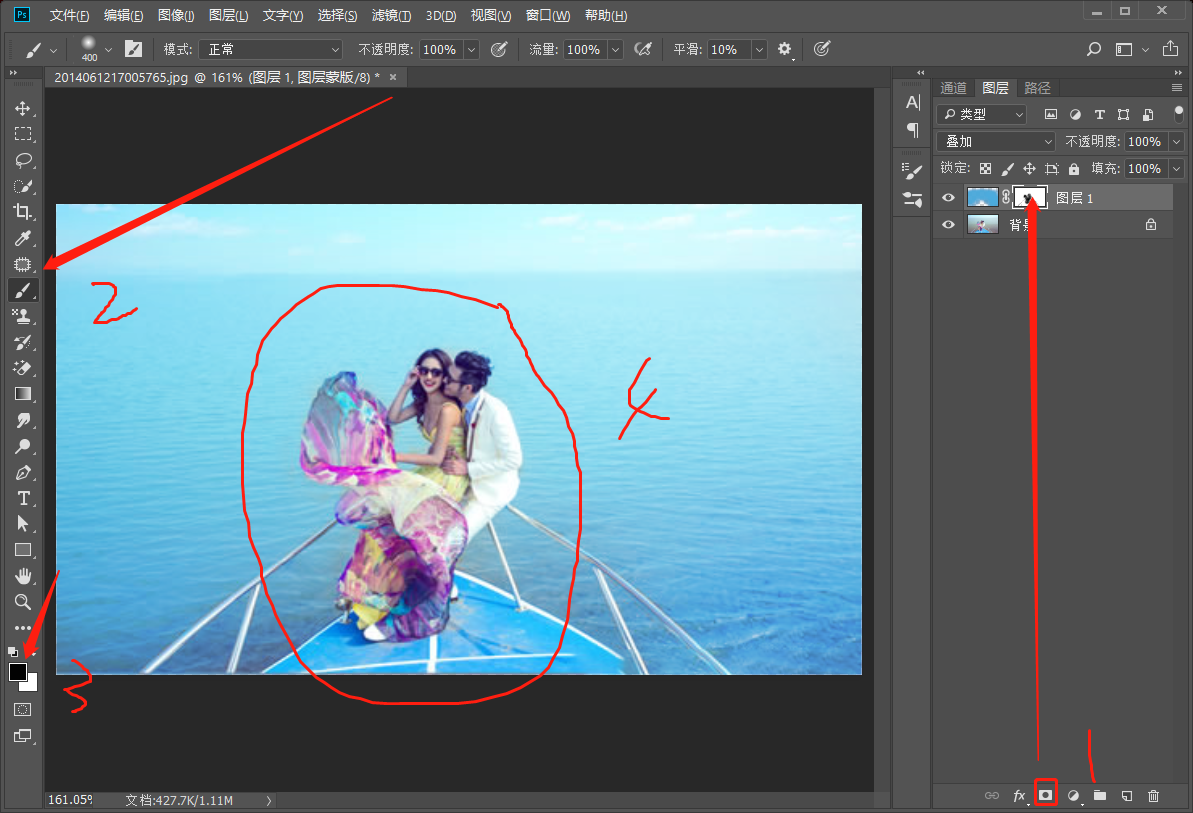Image resolution: width=1193 pixels, height=813 pixels.
Task: Select the Zoom tool in toolbar
Action: click(22, 602)
